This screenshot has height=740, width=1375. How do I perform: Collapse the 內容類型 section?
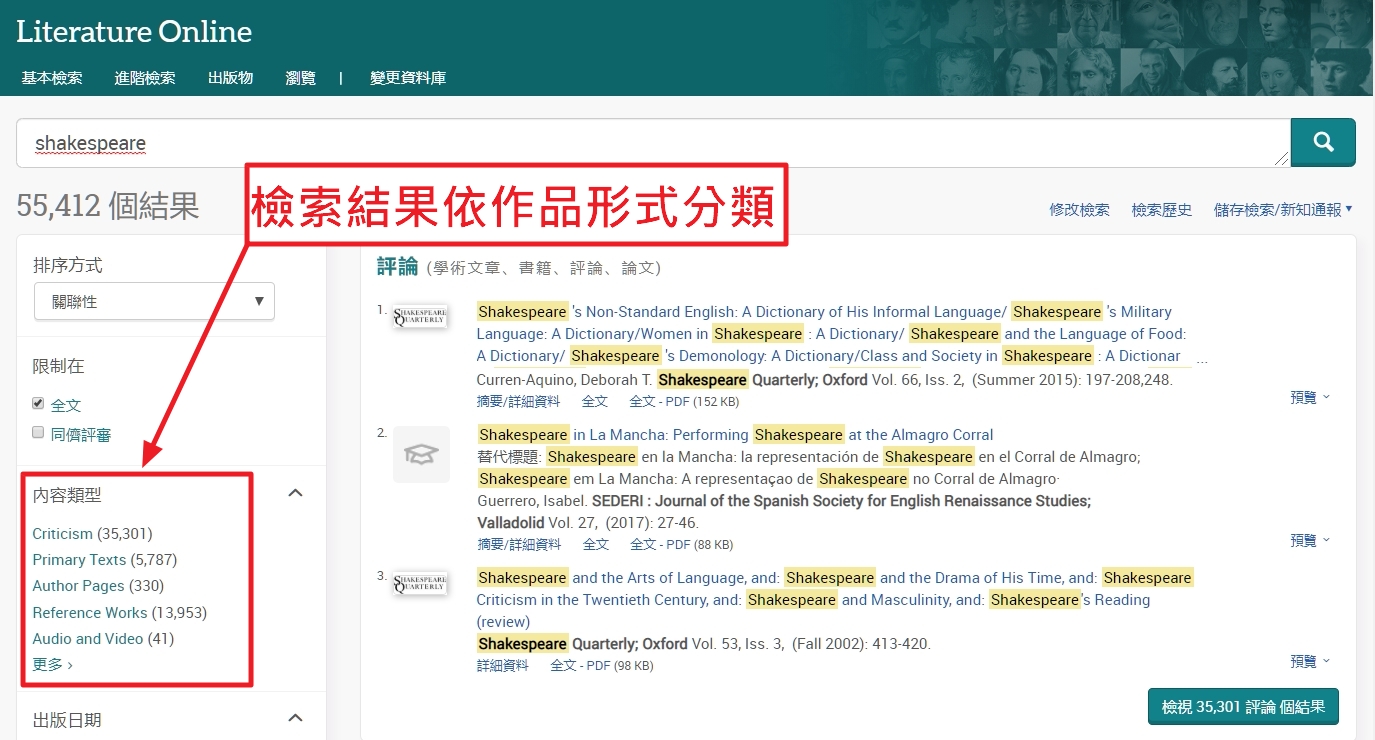click(x=295, y=492)
